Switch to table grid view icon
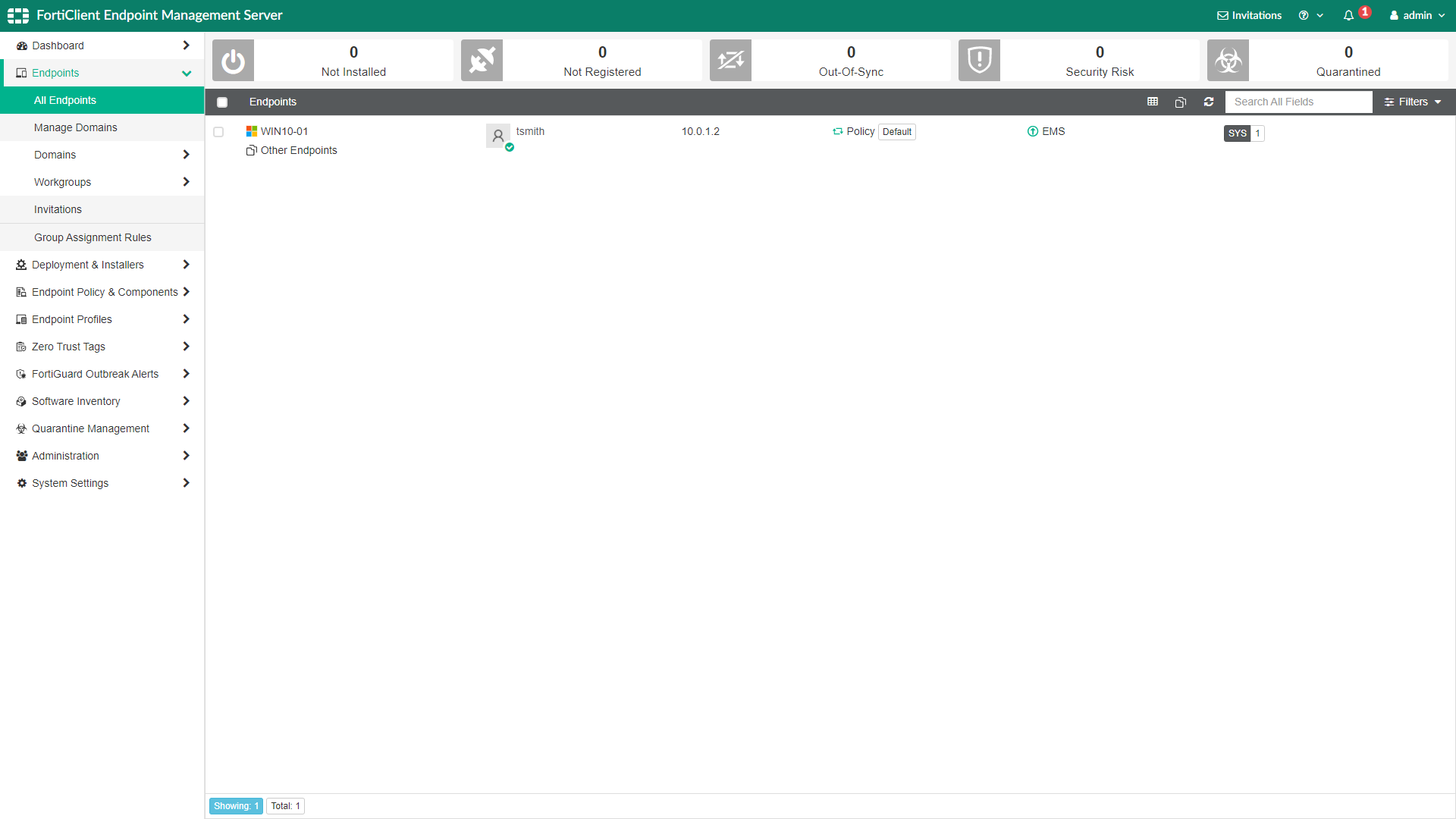The width and height of the screenshot is (1456, 819). 1153,102
